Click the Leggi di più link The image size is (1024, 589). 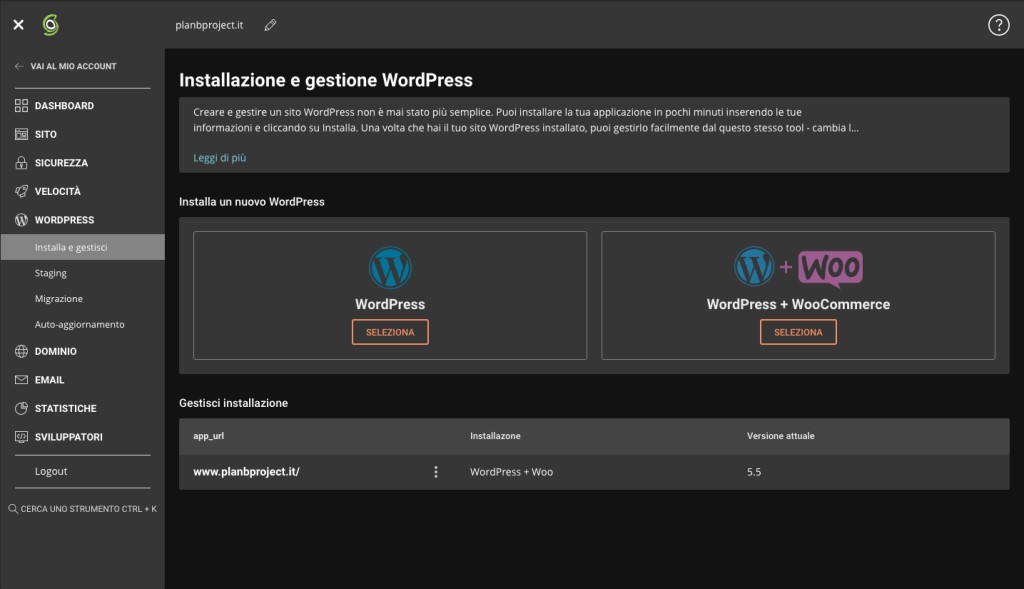pos(219,158)
